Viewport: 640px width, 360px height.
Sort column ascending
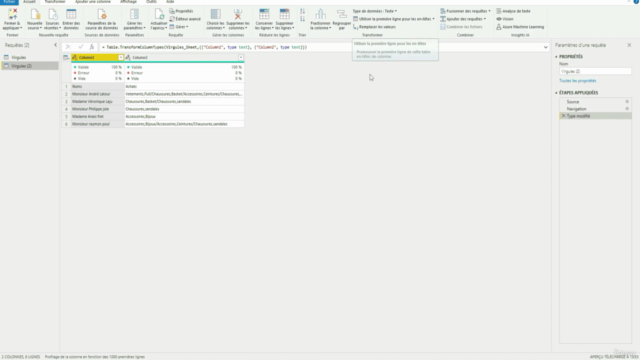[302, 11]
